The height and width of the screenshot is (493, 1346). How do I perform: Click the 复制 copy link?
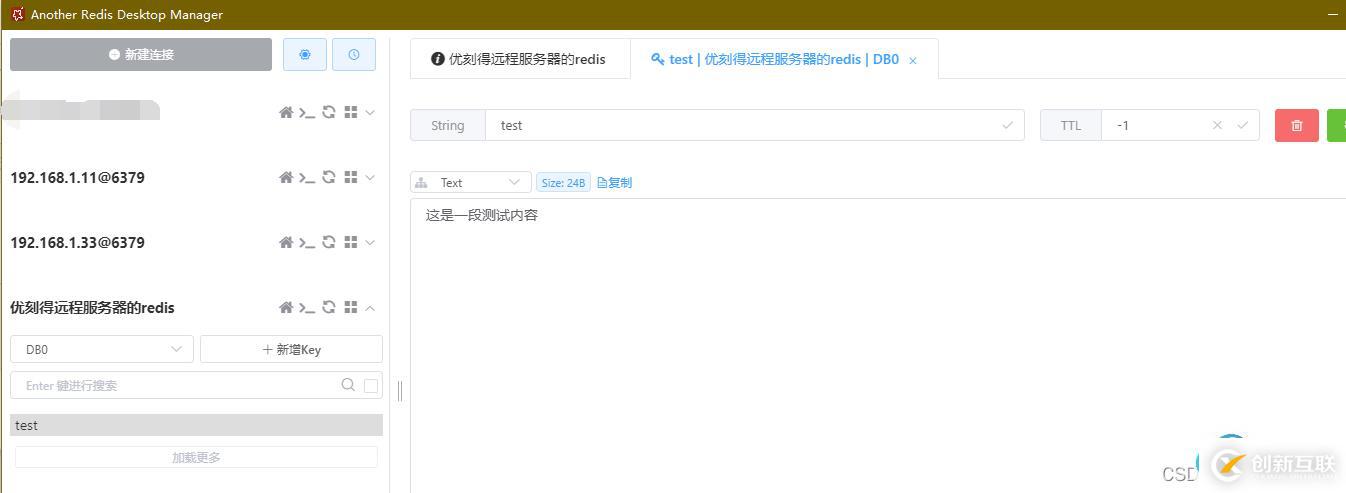pos(614,182)
